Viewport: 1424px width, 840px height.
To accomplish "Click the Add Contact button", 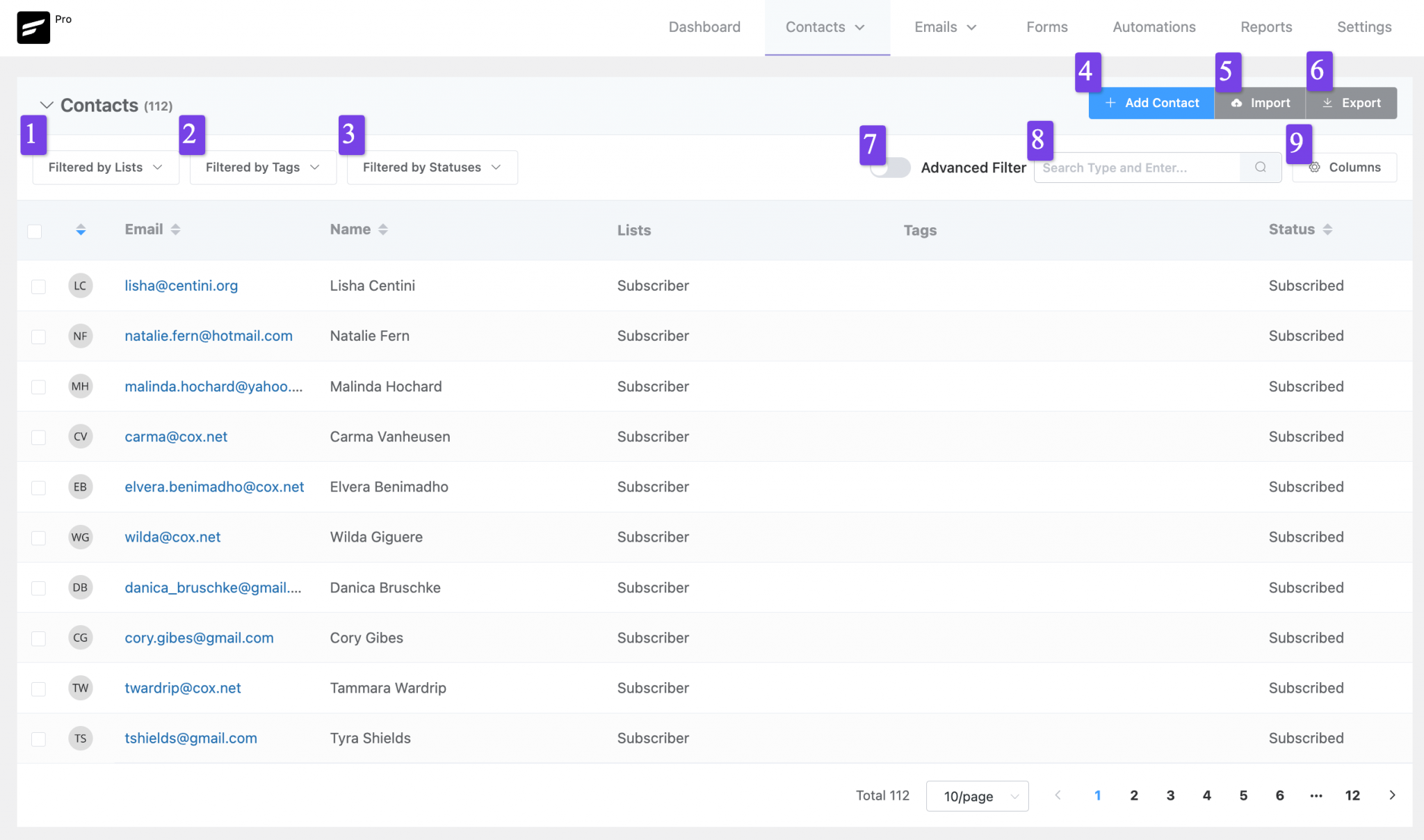I will 1151,102.
